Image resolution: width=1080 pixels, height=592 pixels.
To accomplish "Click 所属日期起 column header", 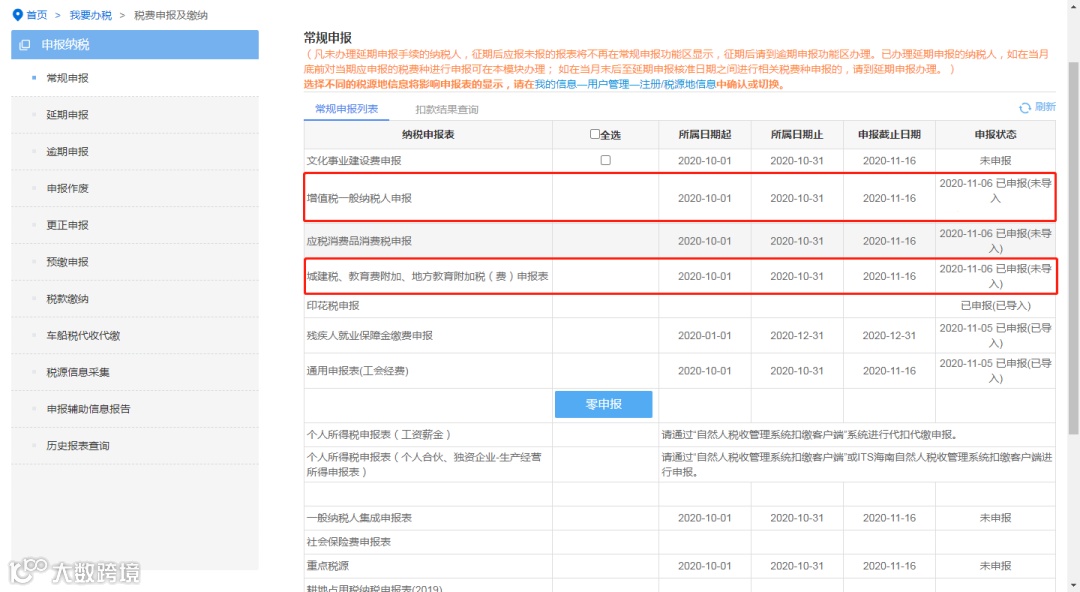I will tap(705, 134).
